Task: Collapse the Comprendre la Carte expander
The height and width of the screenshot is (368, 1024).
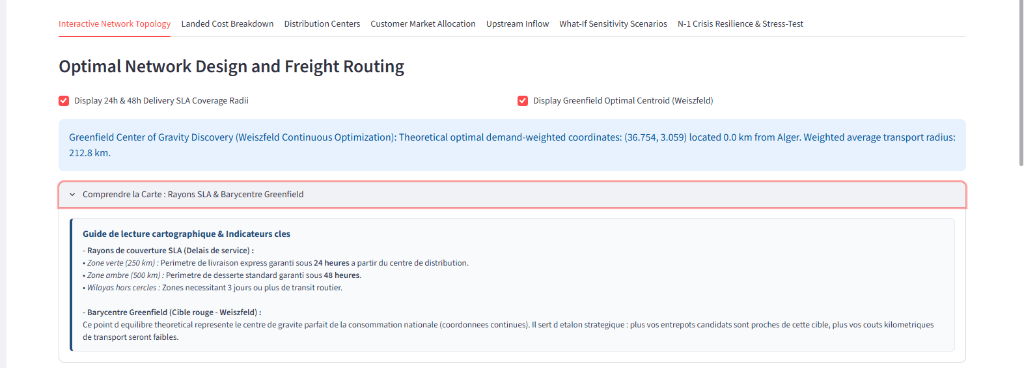Action: point(512,194)
